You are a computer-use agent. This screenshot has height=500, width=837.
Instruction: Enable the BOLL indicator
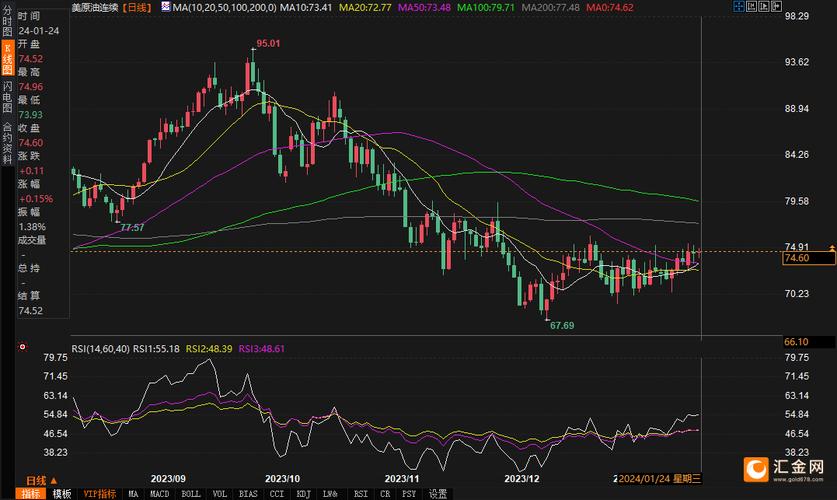click(189, 493)
